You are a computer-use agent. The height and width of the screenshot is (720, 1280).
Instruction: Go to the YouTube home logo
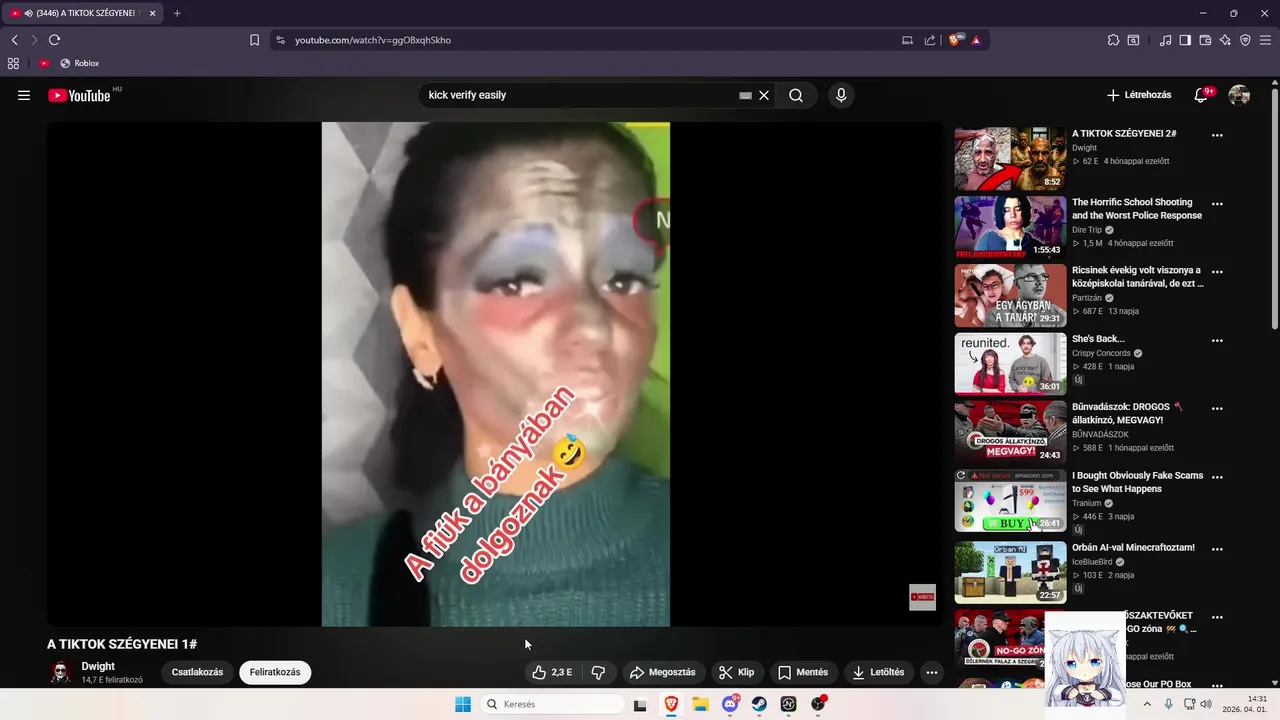pos(79,95)
